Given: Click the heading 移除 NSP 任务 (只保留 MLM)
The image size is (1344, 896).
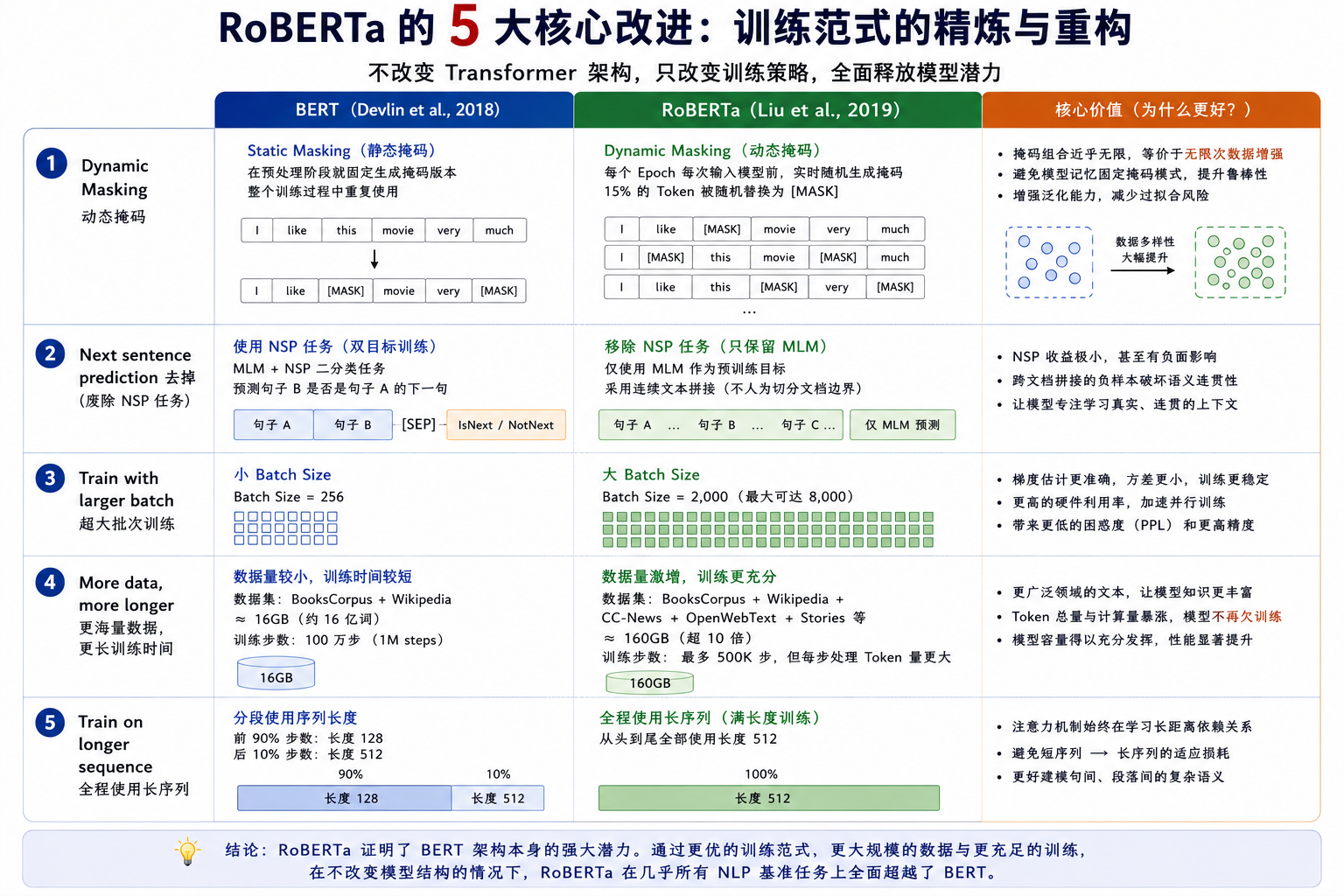Looking at the screenshot, I should [x=717, y=346].
